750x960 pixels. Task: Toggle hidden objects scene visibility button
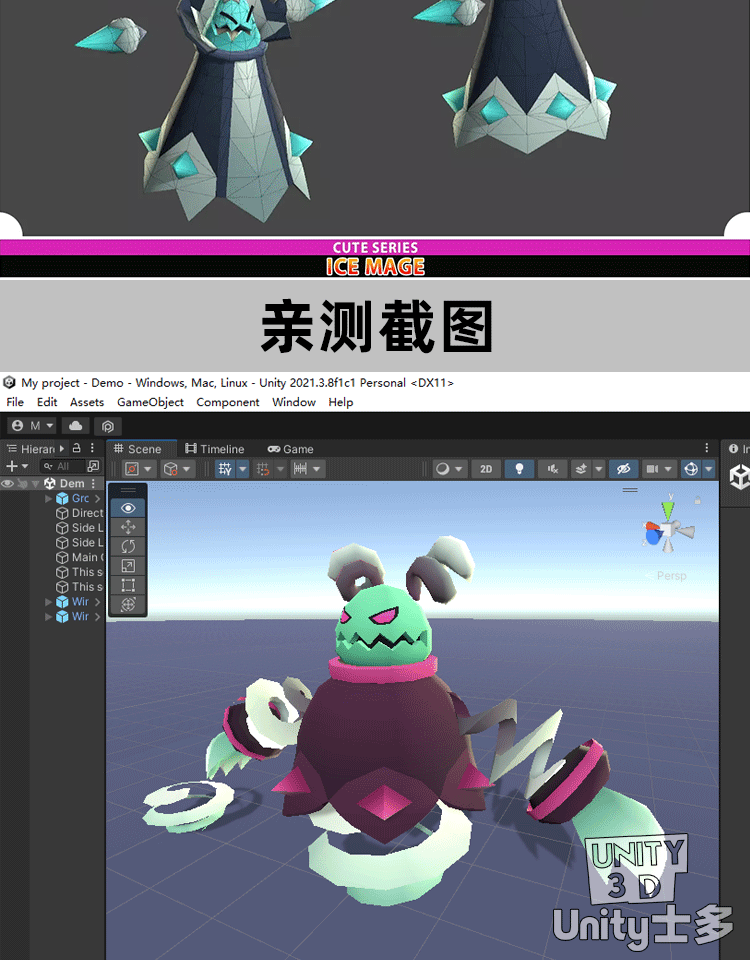coord(623,469)
